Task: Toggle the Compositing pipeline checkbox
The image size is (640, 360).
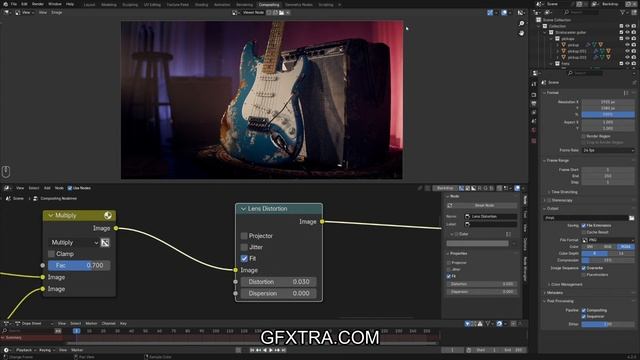Action: [x=584, y=311]
